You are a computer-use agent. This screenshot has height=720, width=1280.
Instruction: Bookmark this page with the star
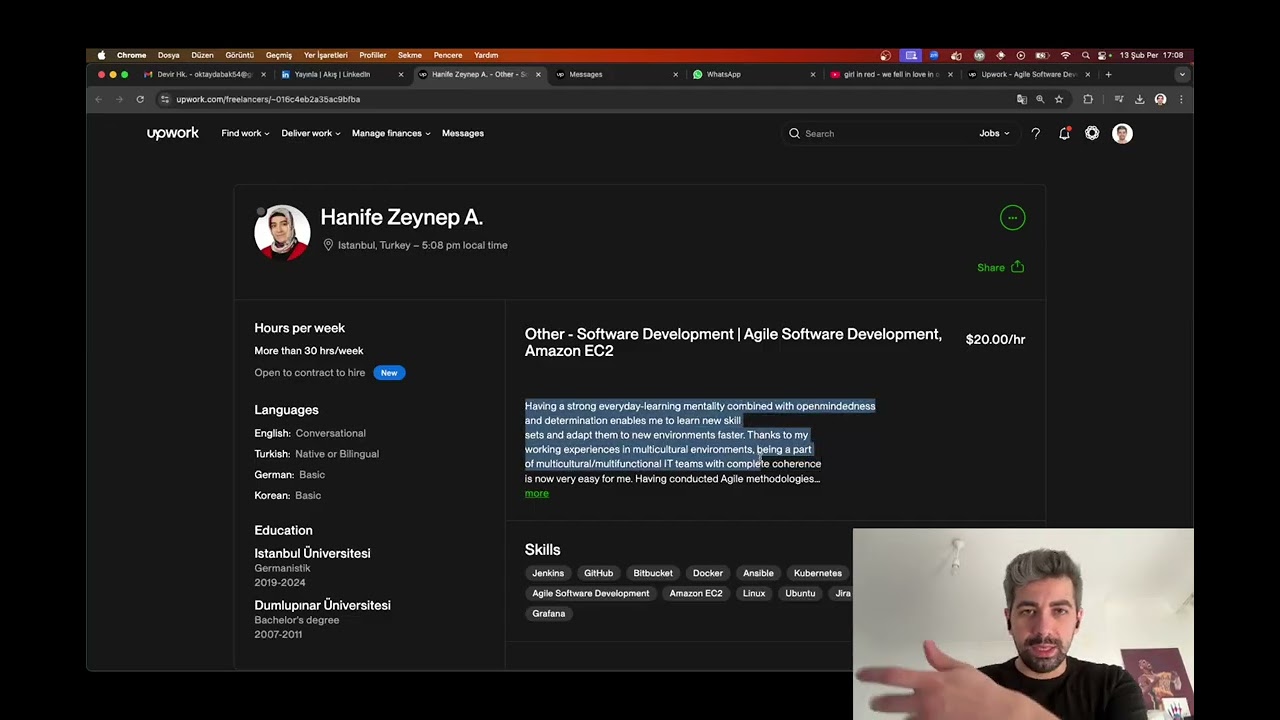(1059, 99)
